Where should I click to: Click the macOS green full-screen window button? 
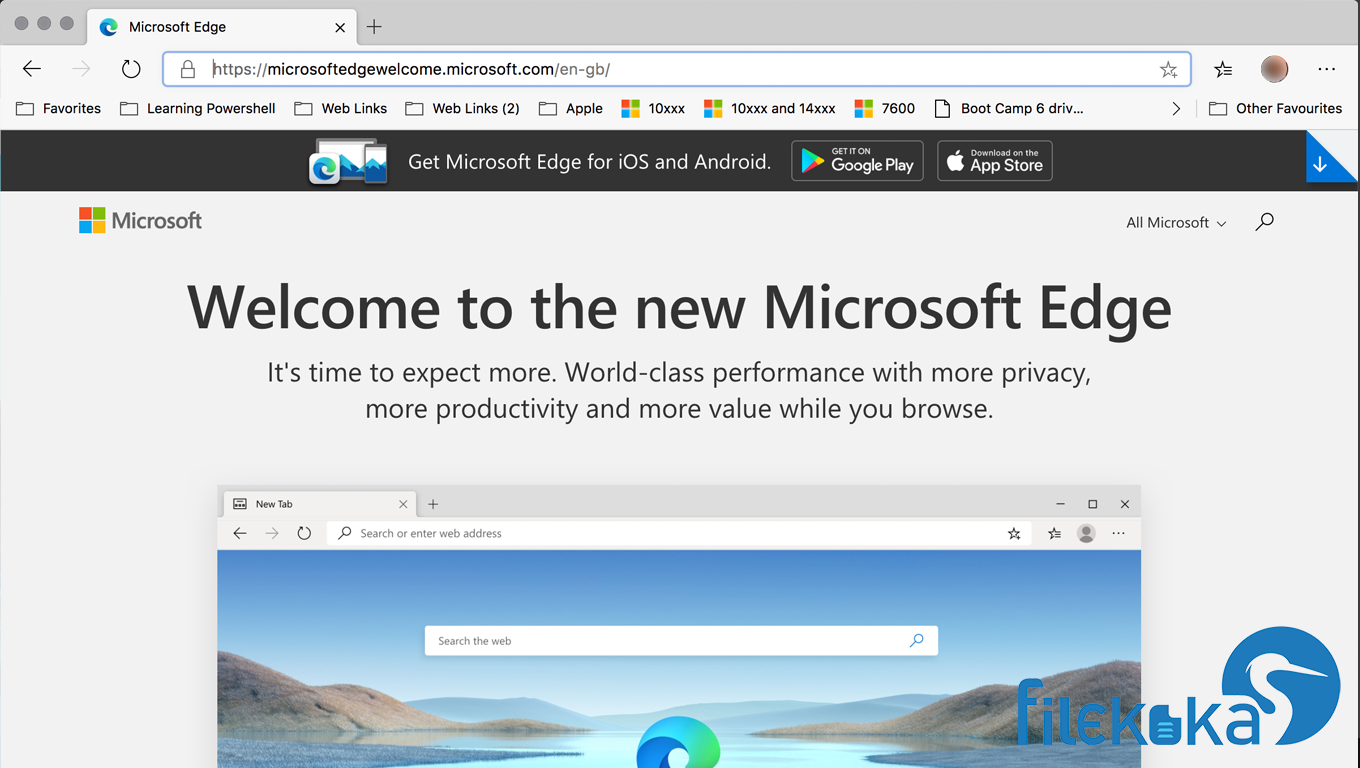click(67, 23)
